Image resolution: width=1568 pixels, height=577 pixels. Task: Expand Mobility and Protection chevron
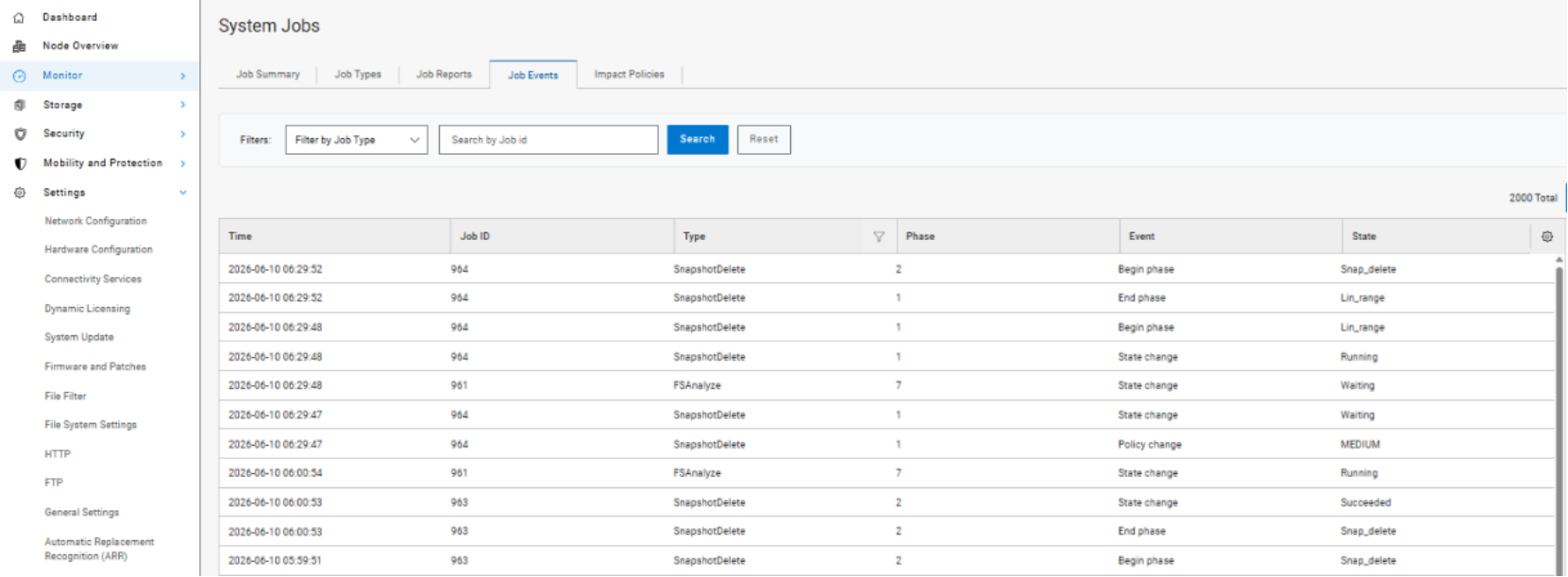(182, 163)
